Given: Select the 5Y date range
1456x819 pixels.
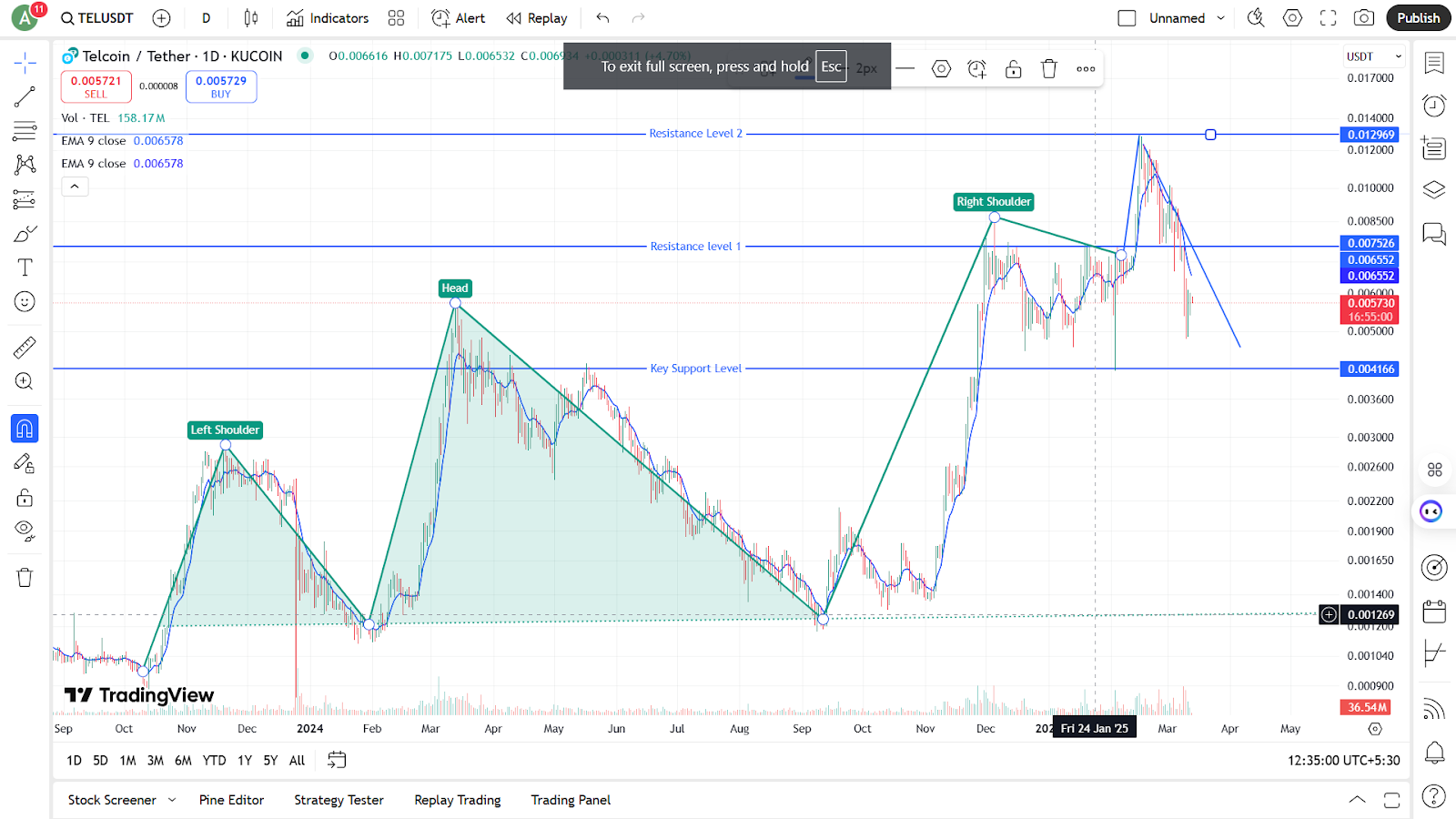Looking at the screenshot, I should click(270, 761).
